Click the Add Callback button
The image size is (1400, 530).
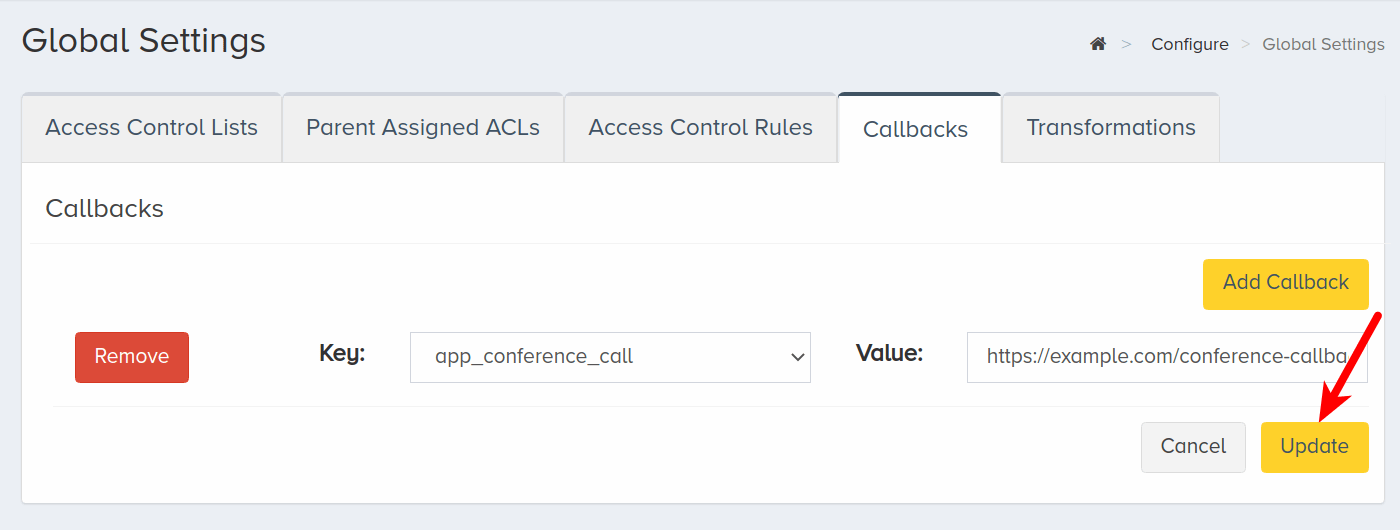click(1285, 283)
